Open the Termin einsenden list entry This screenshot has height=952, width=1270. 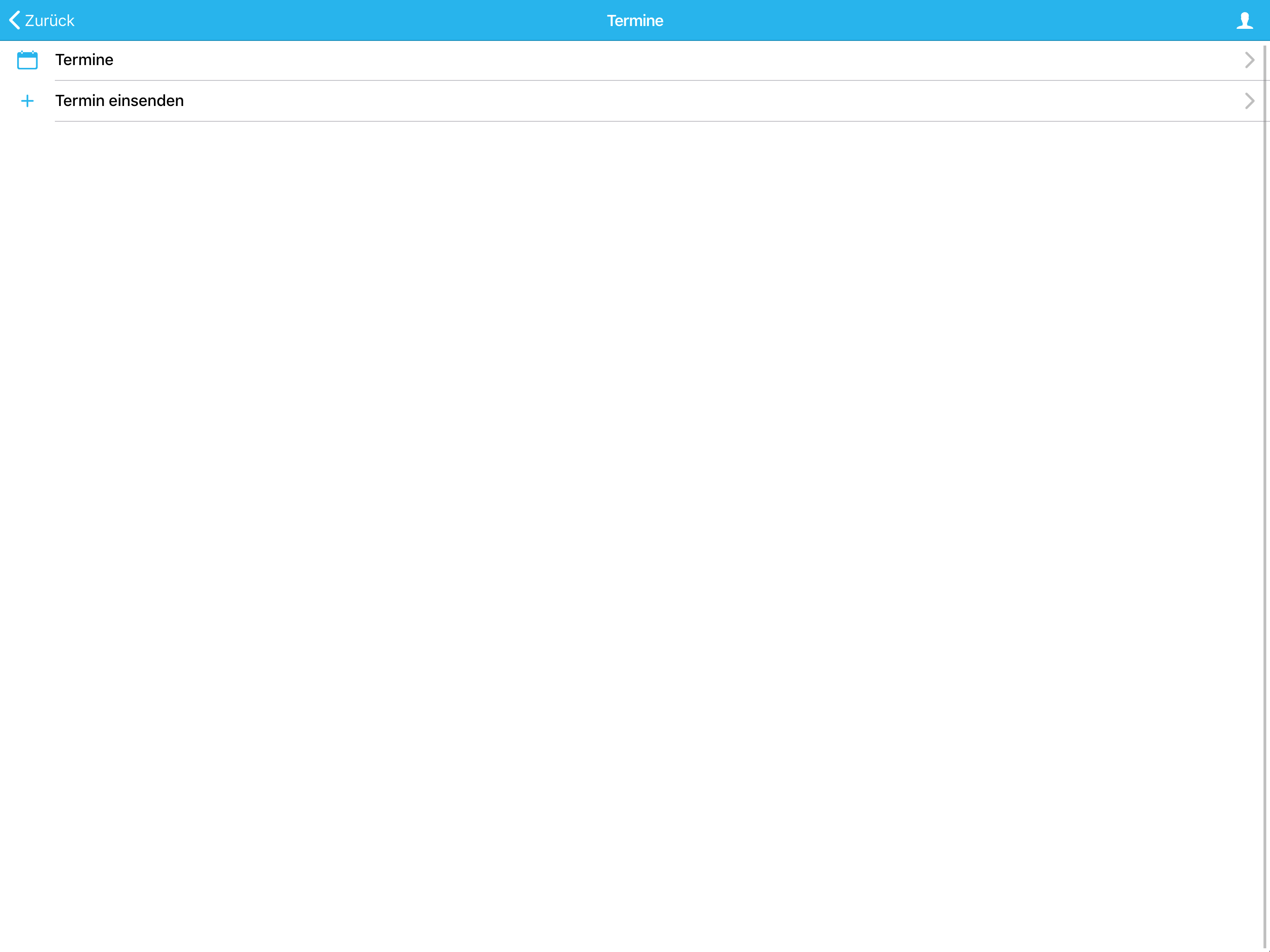[632, 101]
